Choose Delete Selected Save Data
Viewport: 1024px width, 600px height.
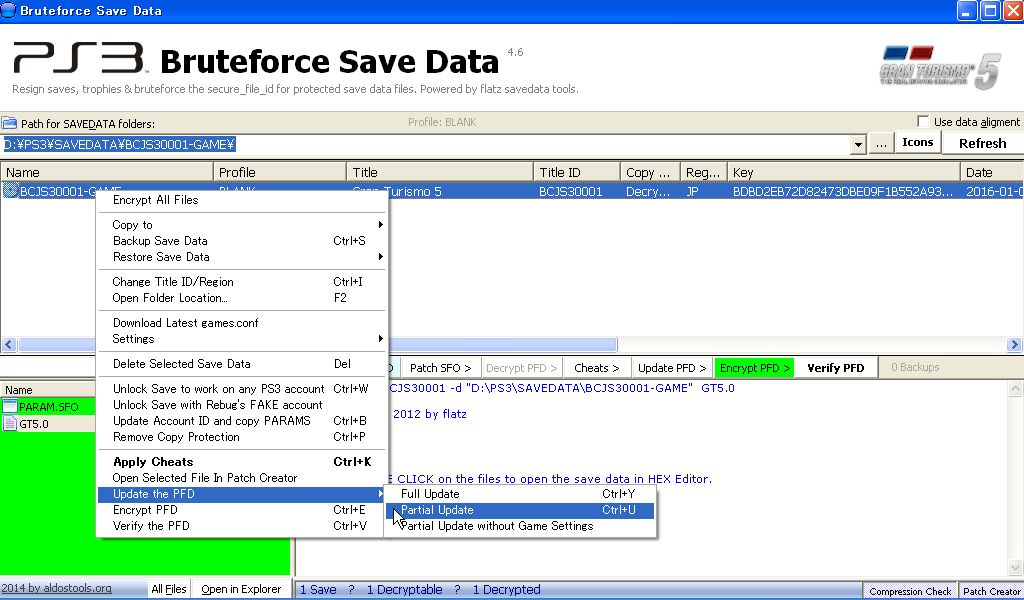click(x=242, y=364)
